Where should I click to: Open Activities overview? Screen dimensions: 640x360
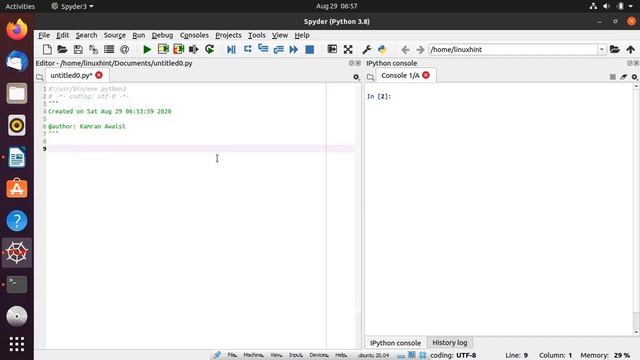20,6
